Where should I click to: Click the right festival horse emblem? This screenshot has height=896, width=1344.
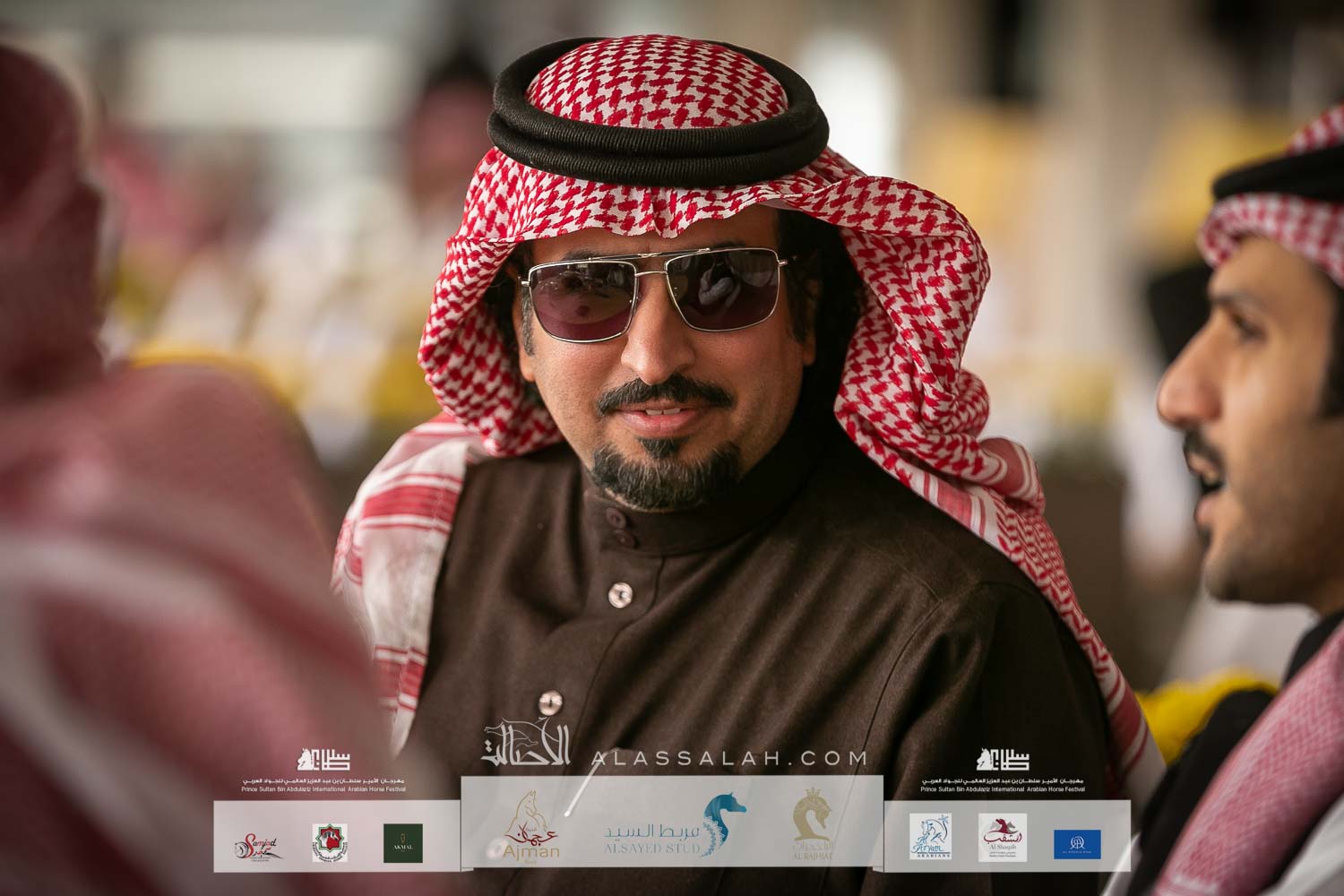coord(1004,759)
